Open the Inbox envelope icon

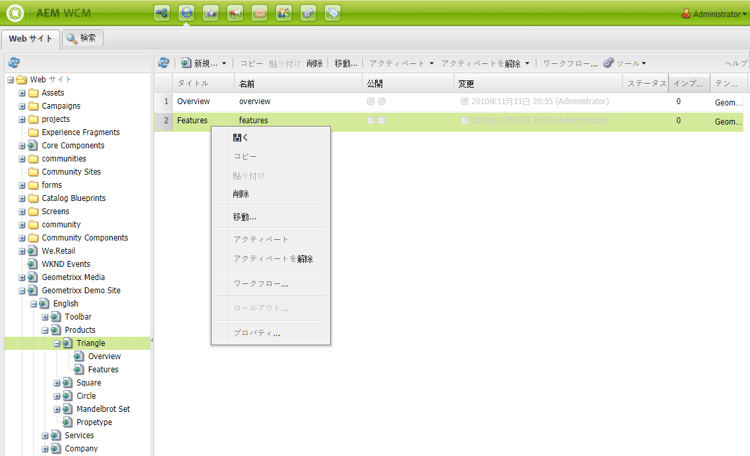pos(260,13)
